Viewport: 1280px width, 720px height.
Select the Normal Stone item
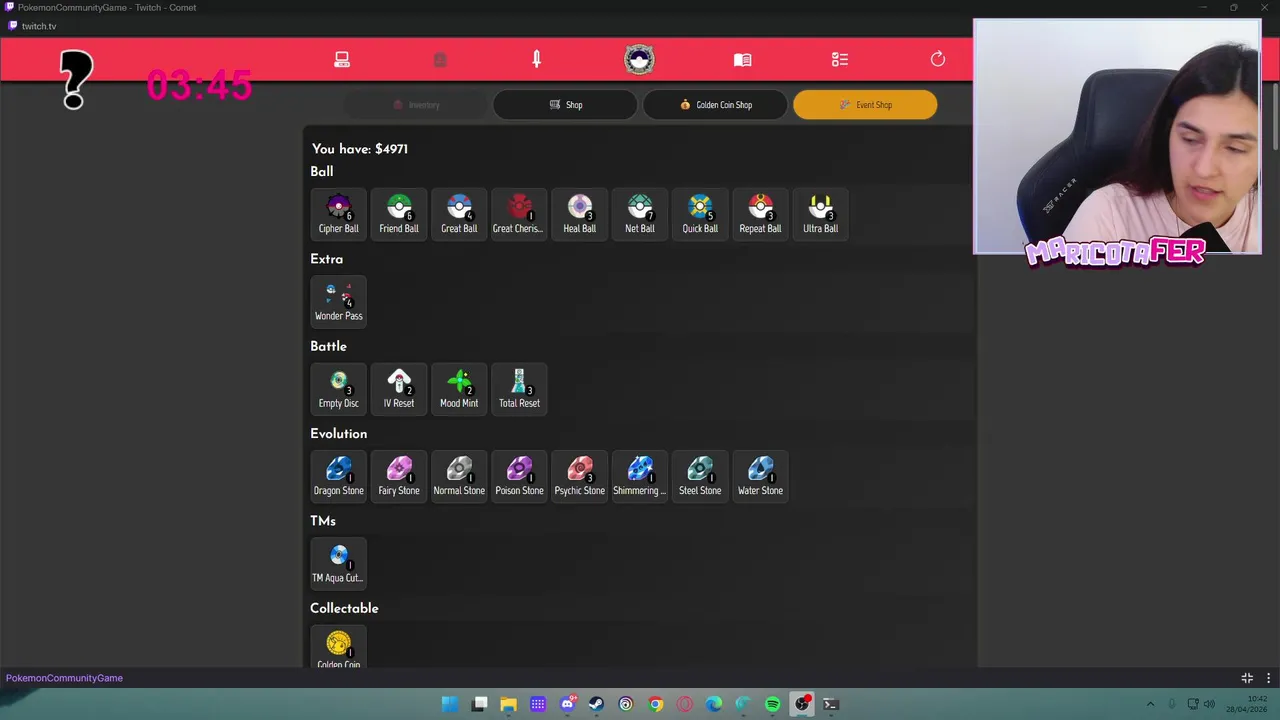coord(459,476)
